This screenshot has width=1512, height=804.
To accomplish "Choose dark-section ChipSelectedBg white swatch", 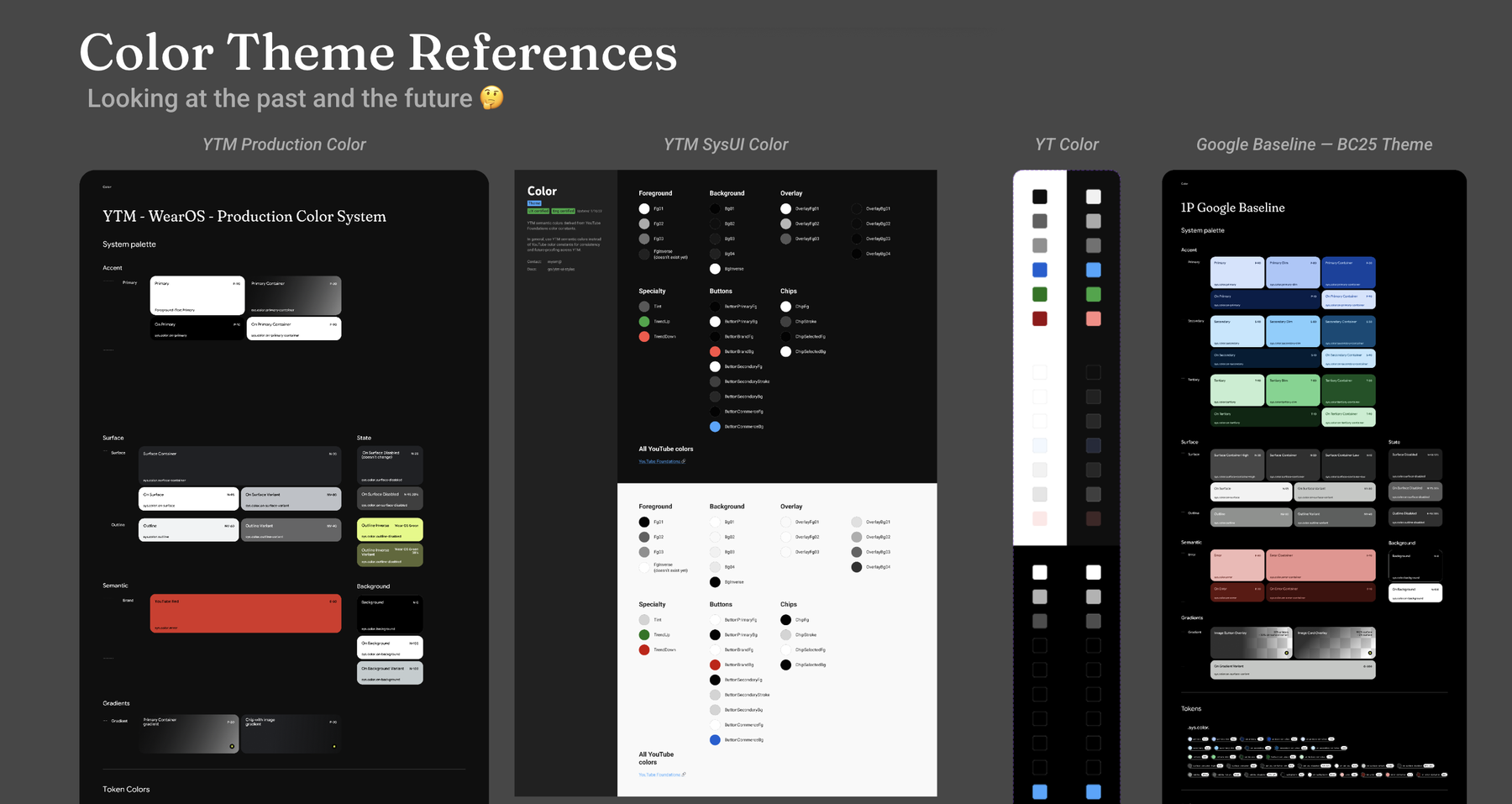I will 785,352.
